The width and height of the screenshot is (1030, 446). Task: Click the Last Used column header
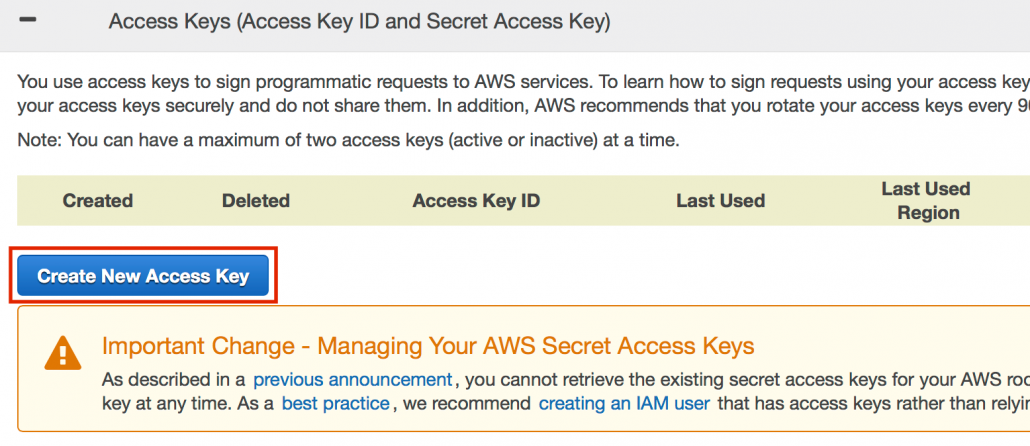(x=720, y=201)
